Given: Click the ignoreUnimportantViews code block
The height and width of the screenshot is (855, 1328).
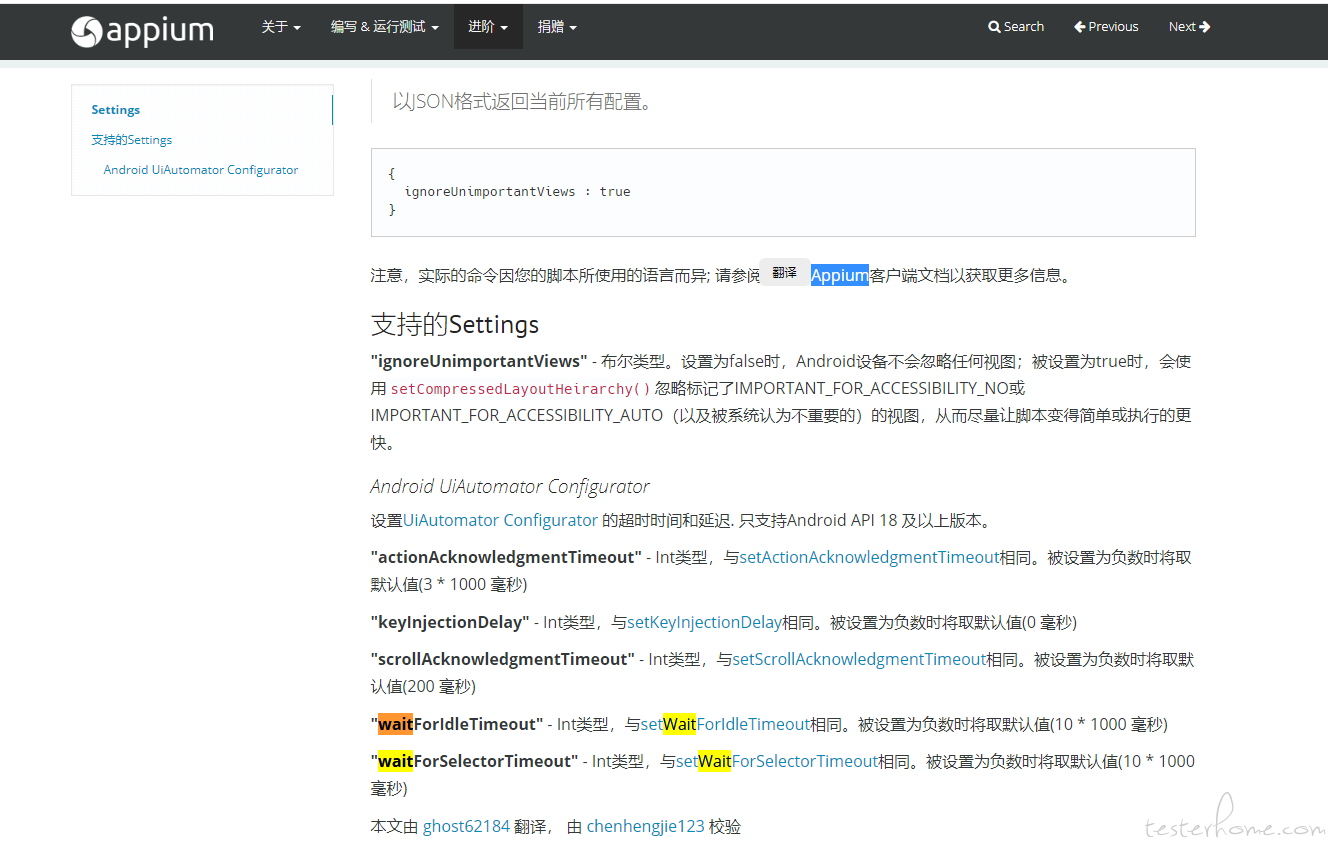Looking at the screenshot, I should (x=783, y=192).
